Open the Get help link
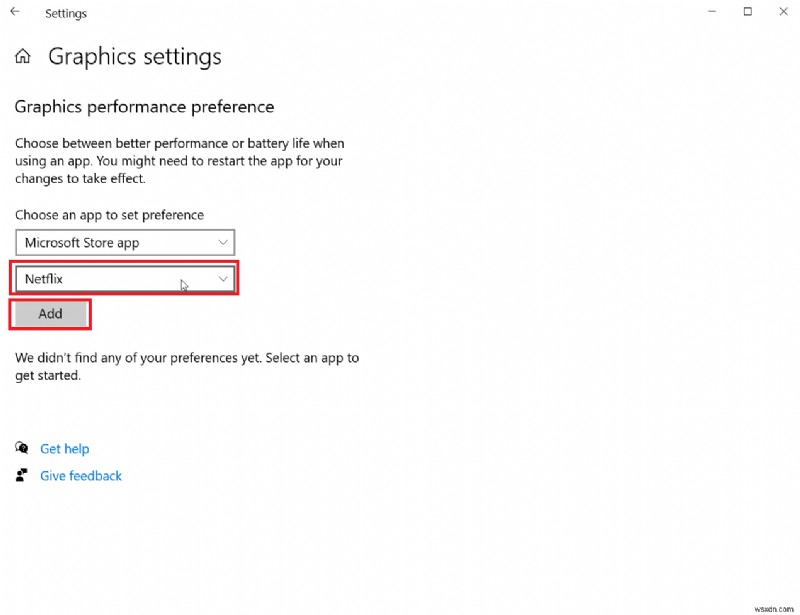 [64, 448]
